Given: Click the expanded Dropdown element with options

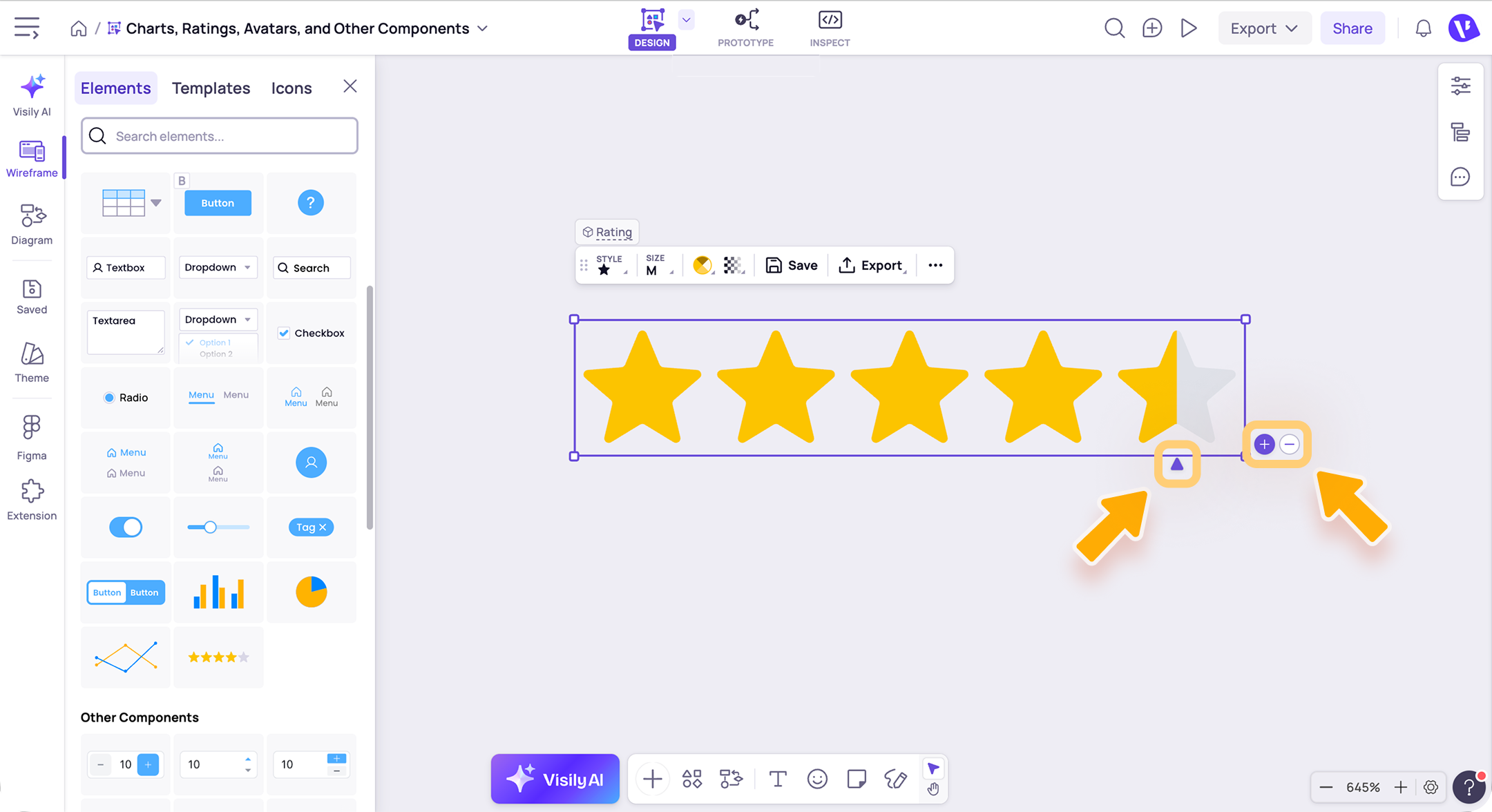Looking at the screenshot, I should click(x=218, y=335).
